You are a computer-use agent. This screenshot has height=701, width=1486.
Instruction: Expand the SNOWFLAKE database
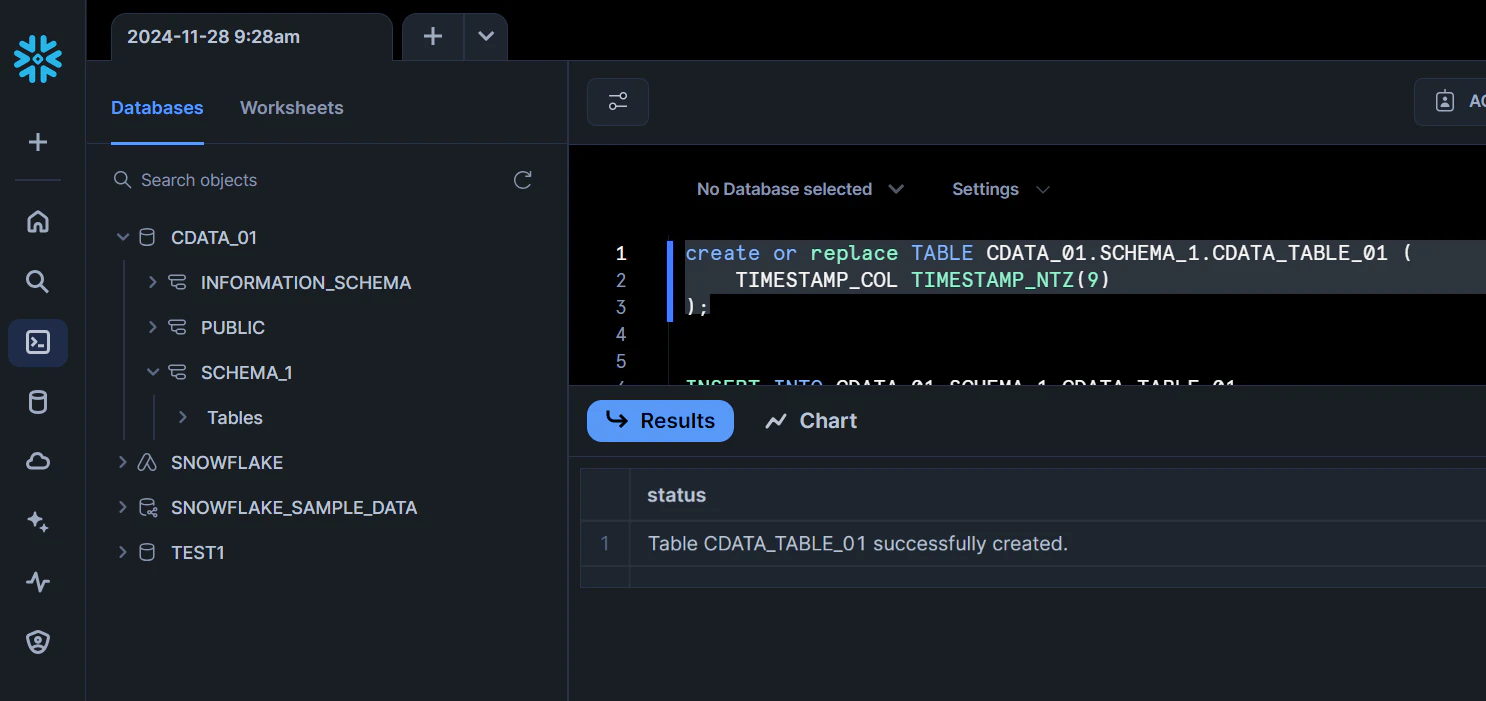pyautogui.click(x=123, y=463)
